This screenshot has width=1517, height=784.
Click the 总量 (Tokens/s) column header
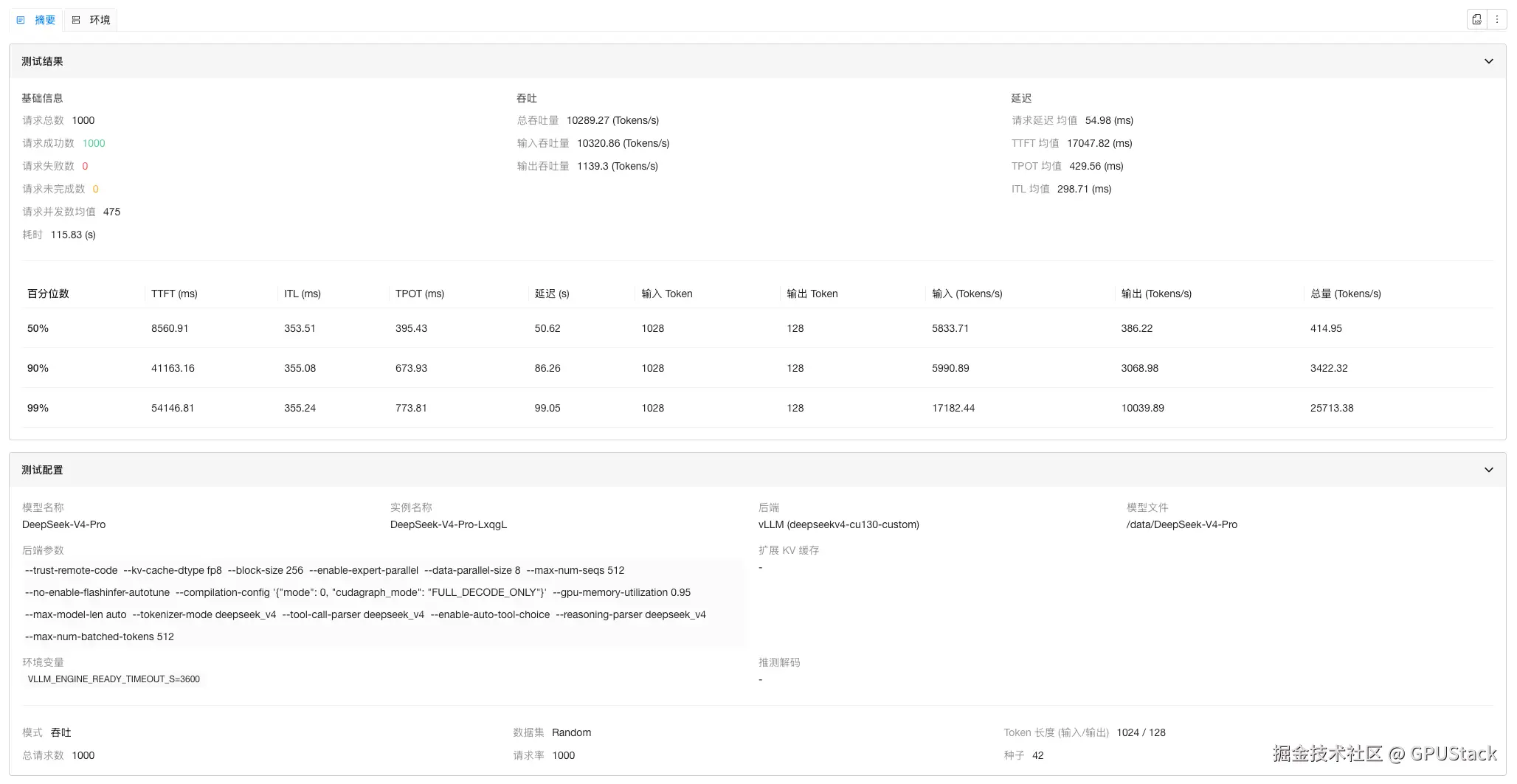[x=1346, y=294]
